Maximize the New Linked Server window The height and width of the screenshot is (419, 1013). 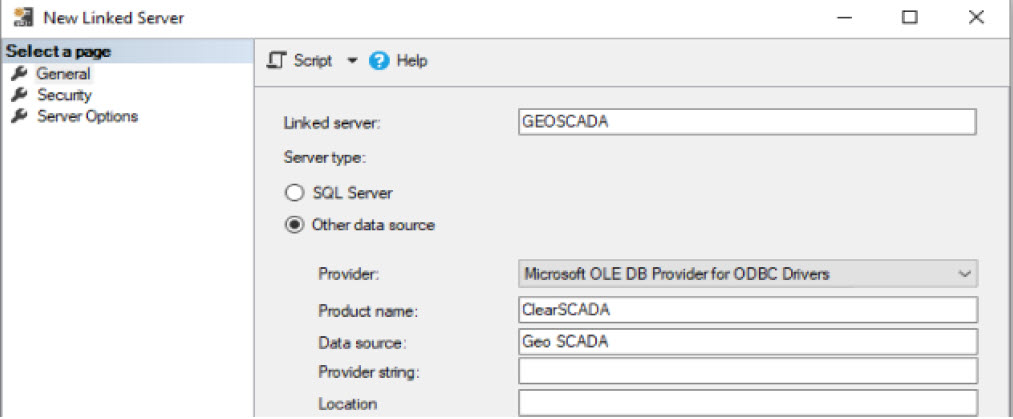pos(910,17)
